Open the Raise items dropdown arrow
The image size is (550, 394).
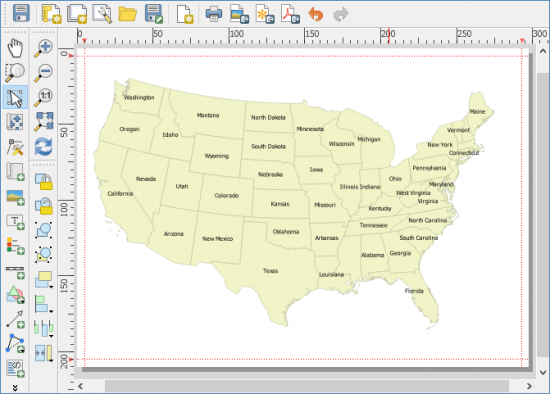(x=51, y=287)
